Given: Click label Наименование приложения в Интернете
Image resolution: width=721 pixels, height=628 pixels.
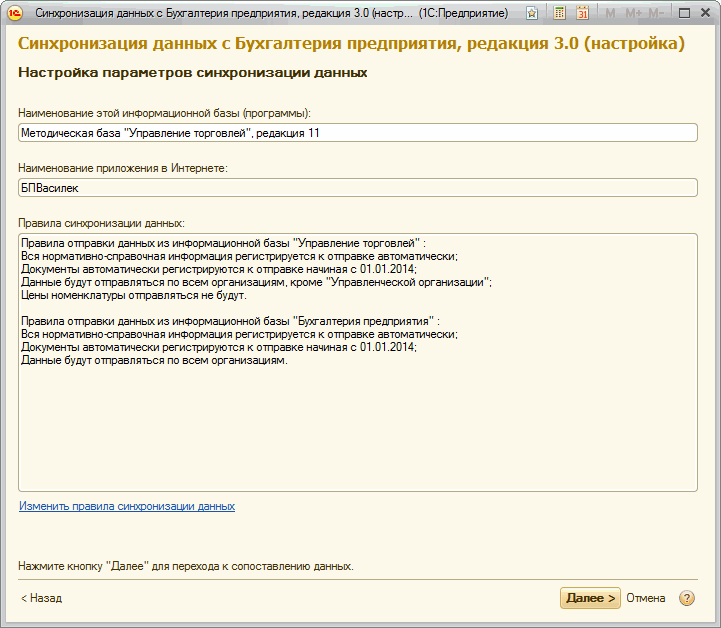Looking at the screenshot, I should tap(123, 168).
